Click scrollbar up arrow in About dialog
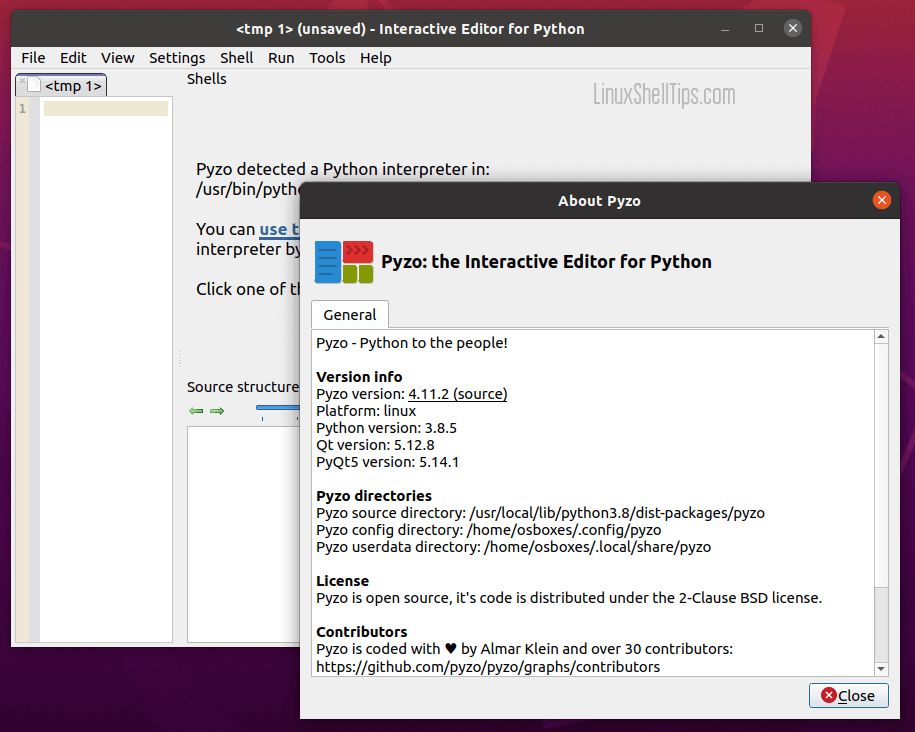This screenshot has height=732, width=915. click(881, 337)
